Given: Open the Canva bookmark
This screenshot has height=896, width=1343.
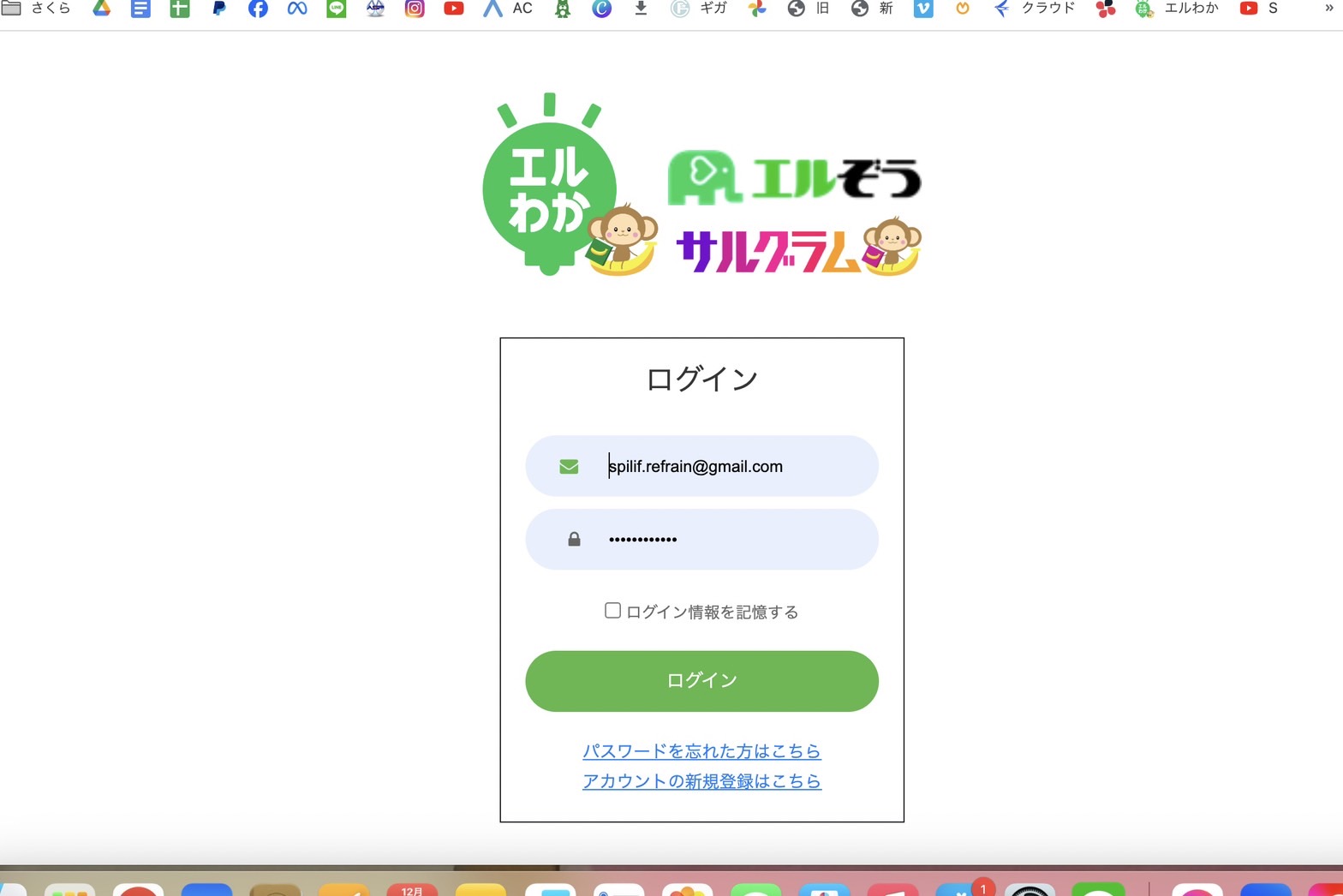Looking at the screenshot, I should coord(602,9).
